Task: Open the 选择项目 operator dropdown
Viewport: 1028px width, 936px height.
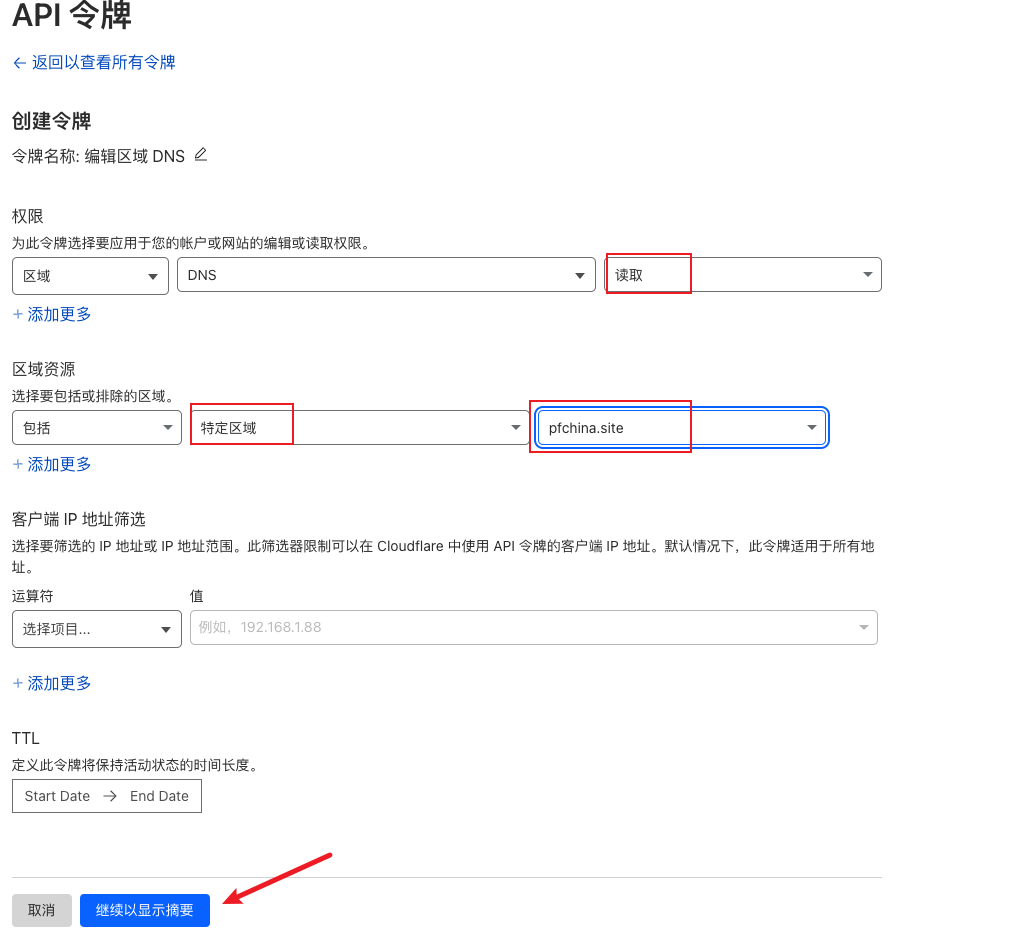Action: tap(96, 629)
